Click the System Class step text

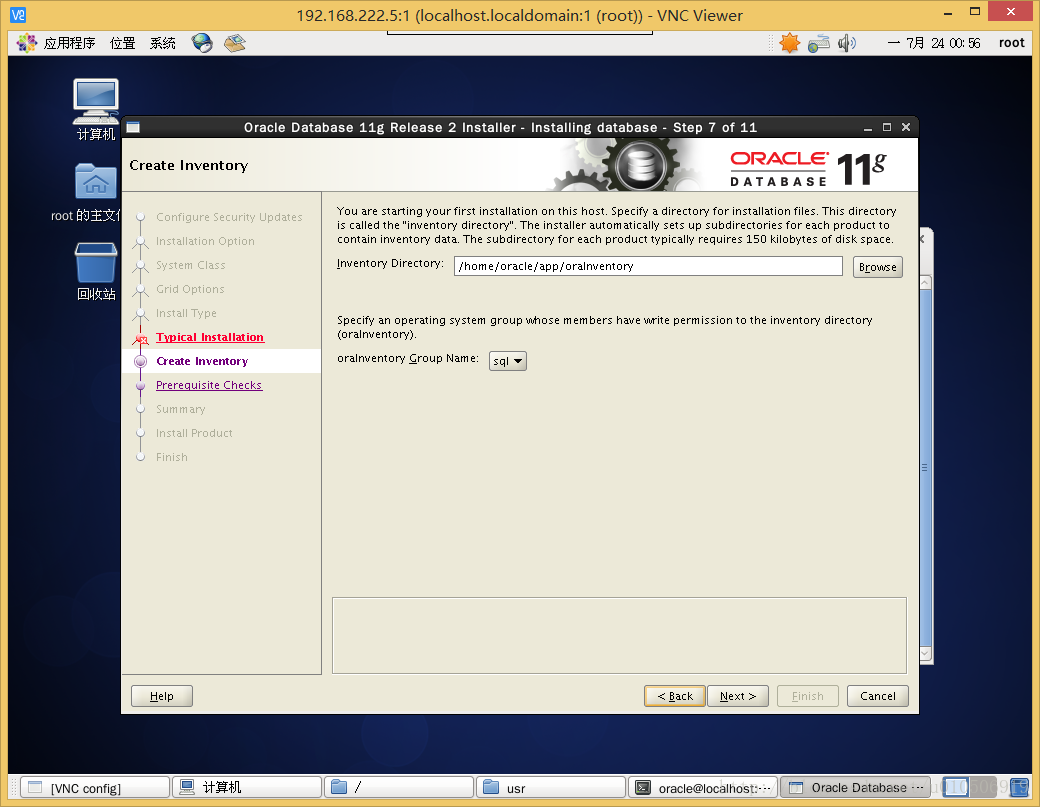[190, 265]
